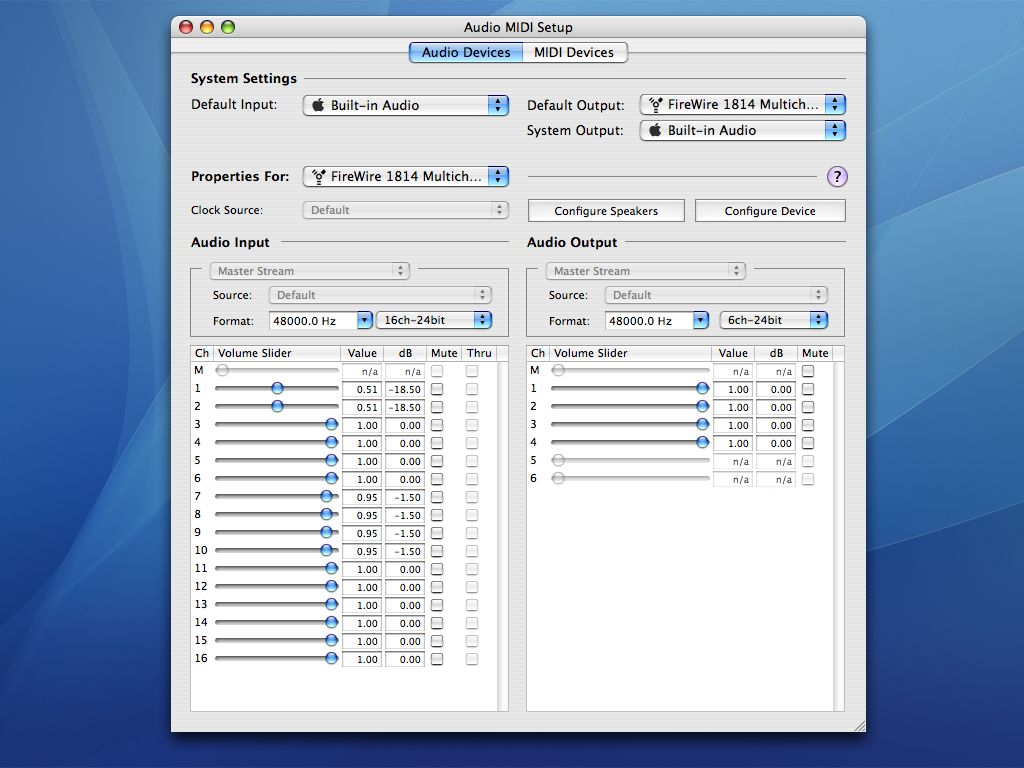This screenshot has height=768, width=1024.
Task: Mute output channel 1
Action: 808,389
